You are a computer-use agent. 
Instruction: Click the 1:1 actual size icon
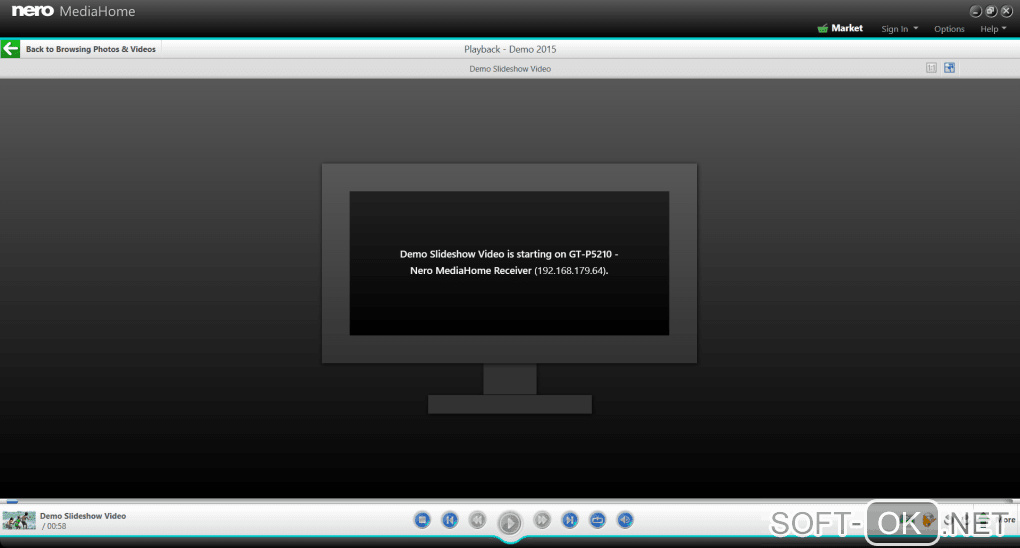click(931, 68)
